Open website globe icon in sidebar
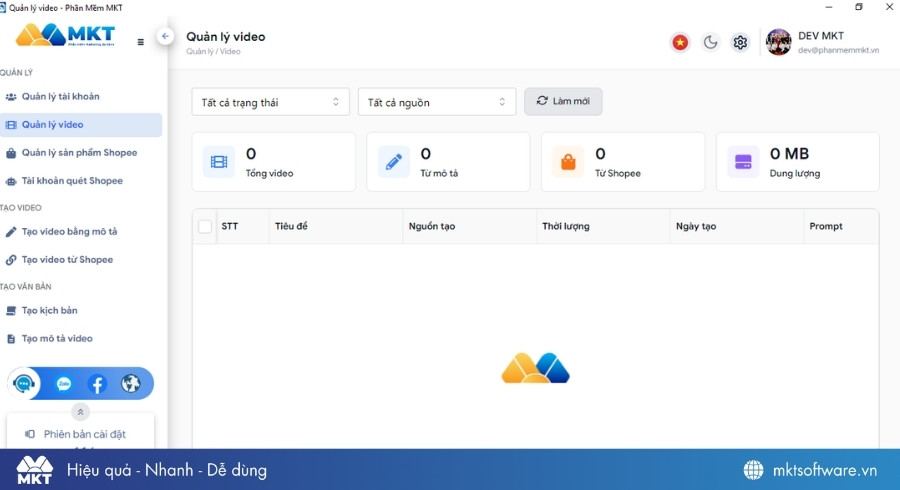The image size is (900, 490). point(131,383)
